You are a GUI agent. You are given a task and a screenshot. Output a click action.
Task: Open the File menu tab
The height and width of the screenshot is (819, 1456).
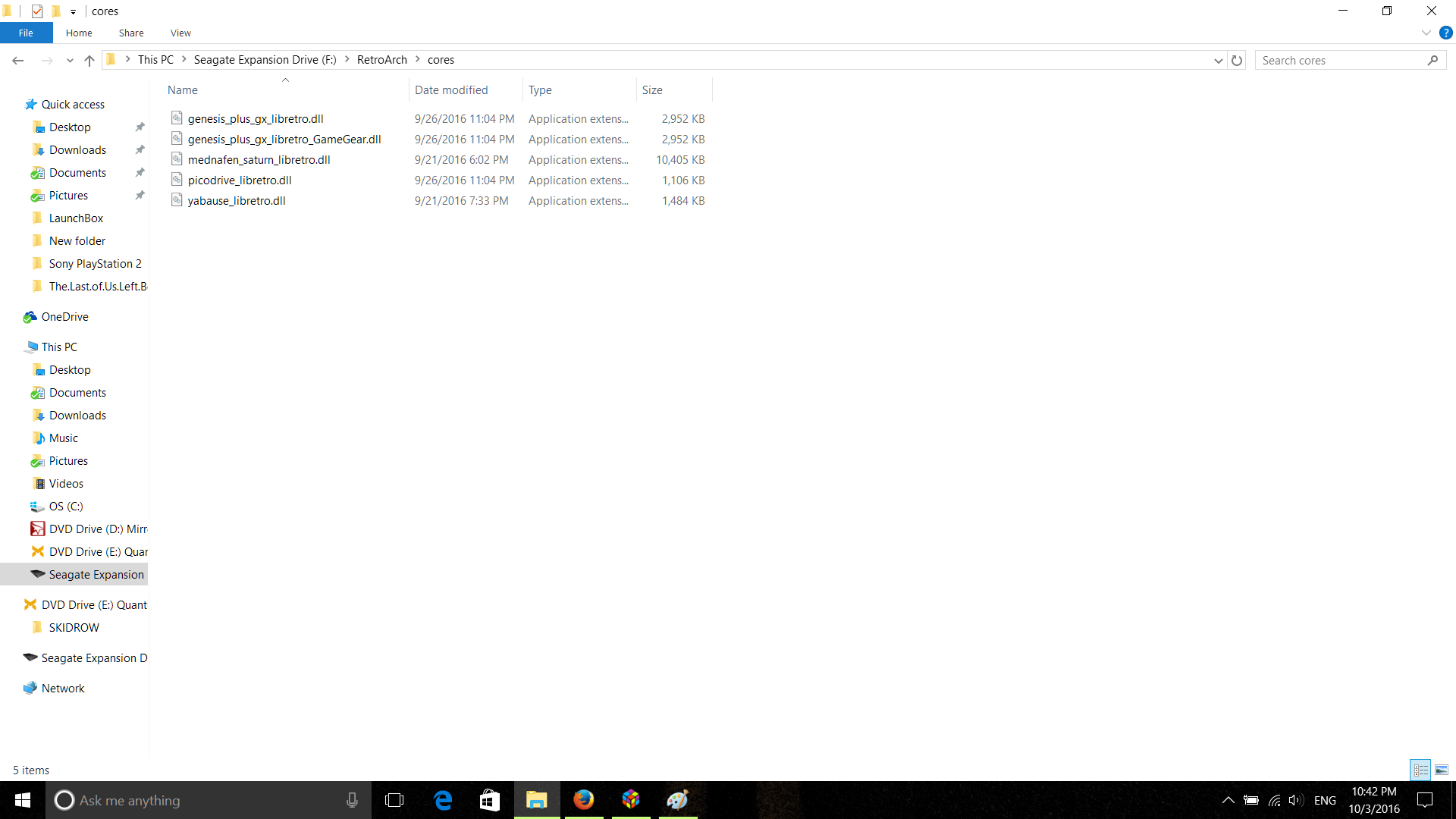pos(26,33)
